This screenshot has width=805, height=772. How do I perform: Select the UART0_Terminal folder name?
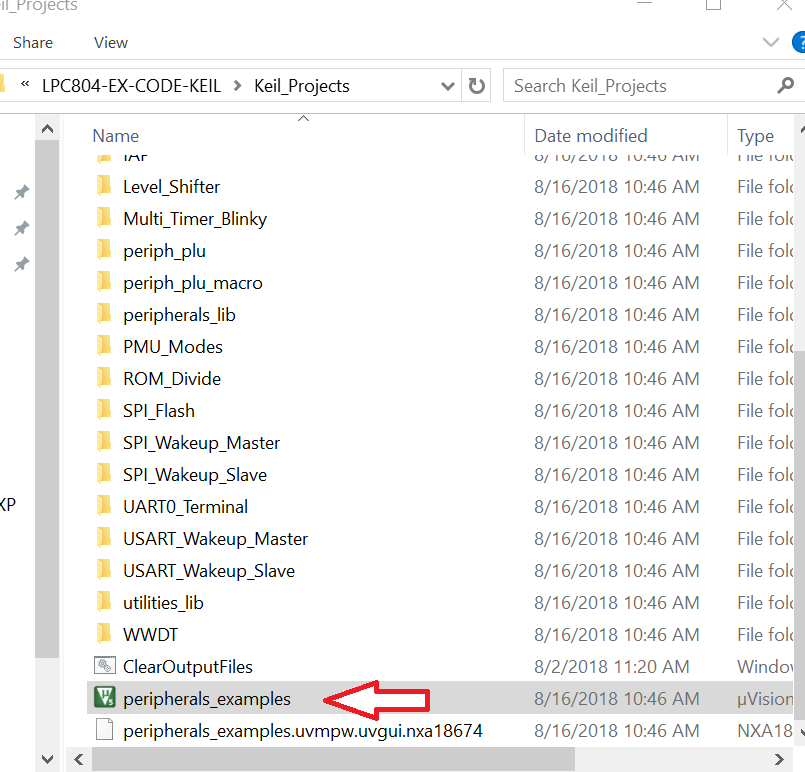coord(185,507)
